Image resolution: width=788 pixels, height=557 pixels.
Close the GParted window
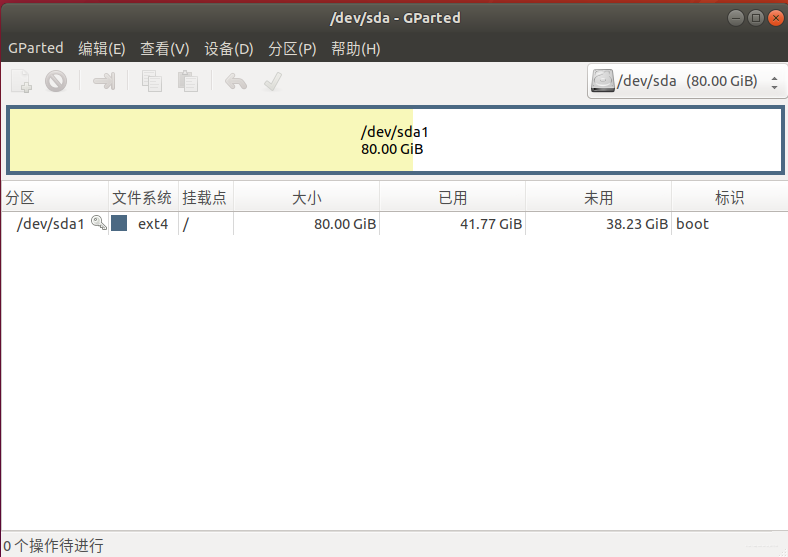point(776,19)
